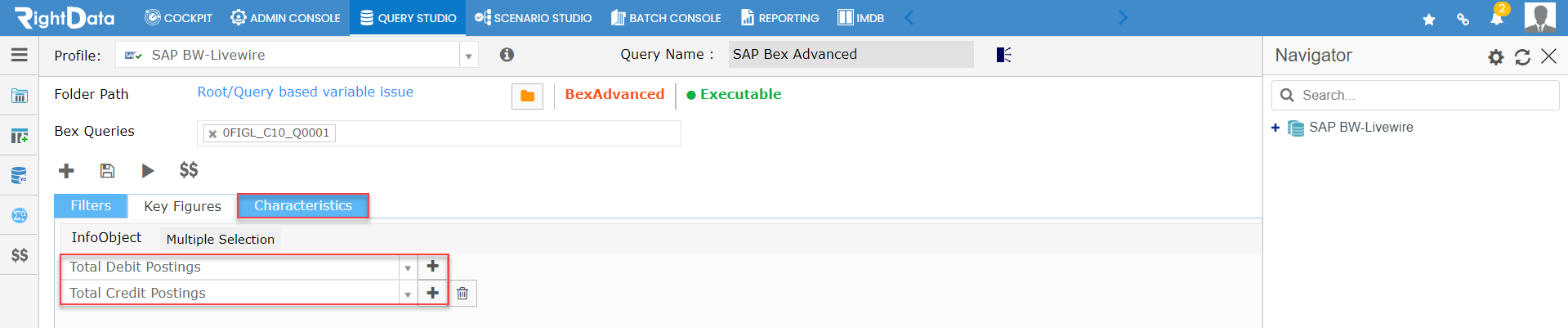Open the Total Debit Postings dropdown

click(x=407, y=267)
